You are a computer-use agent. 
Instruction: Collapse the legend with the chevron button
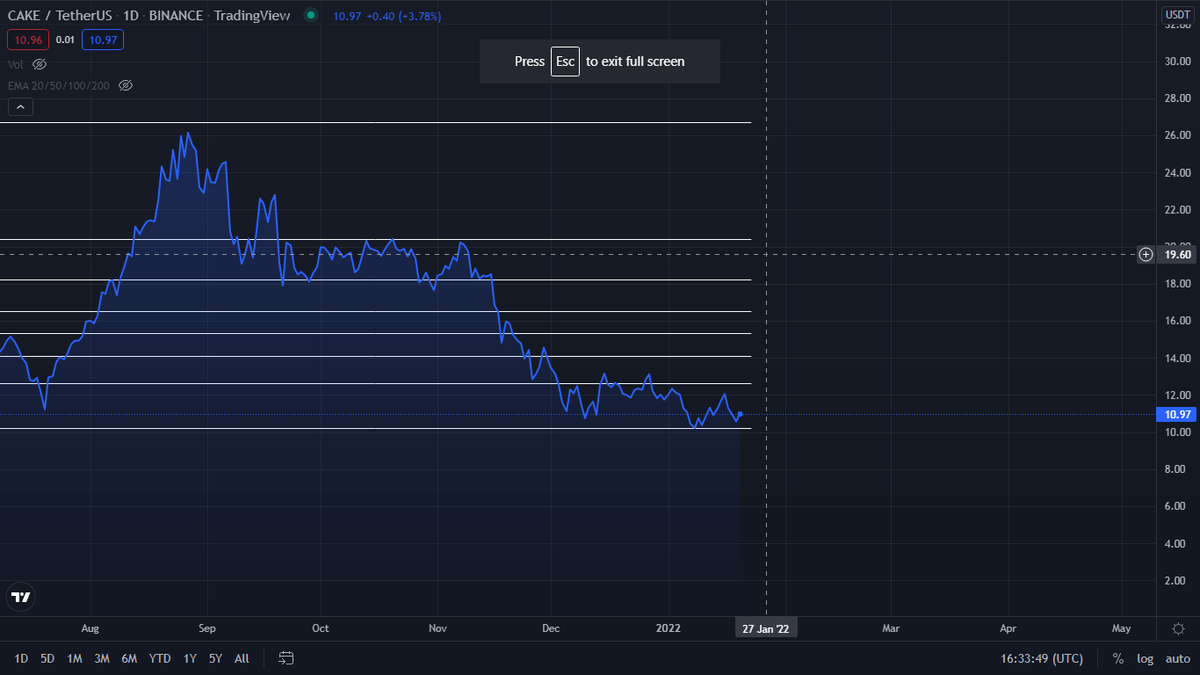[x=20, y=106]
